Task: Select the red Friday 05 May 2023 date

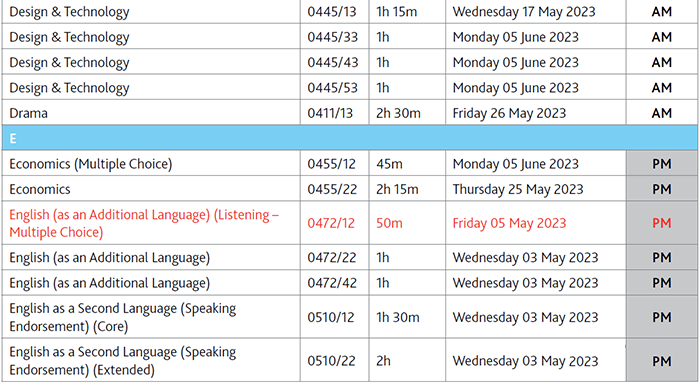Action: click(509, 223)
